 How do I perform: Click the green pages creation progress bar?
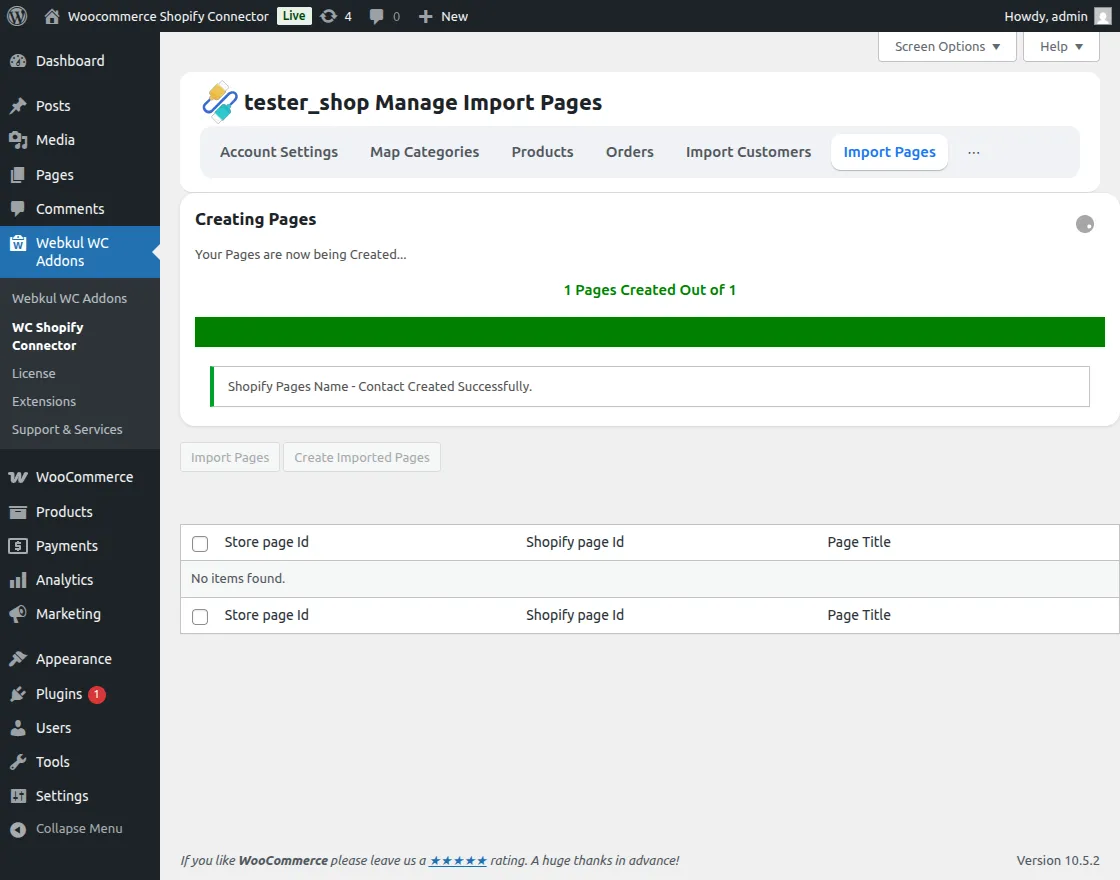650,331
